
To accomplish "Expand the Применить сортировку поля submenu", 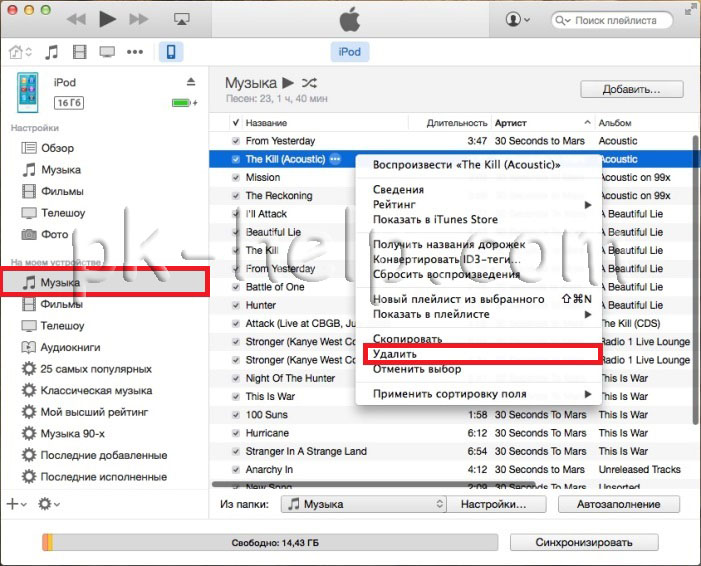I will click(478, 394).
